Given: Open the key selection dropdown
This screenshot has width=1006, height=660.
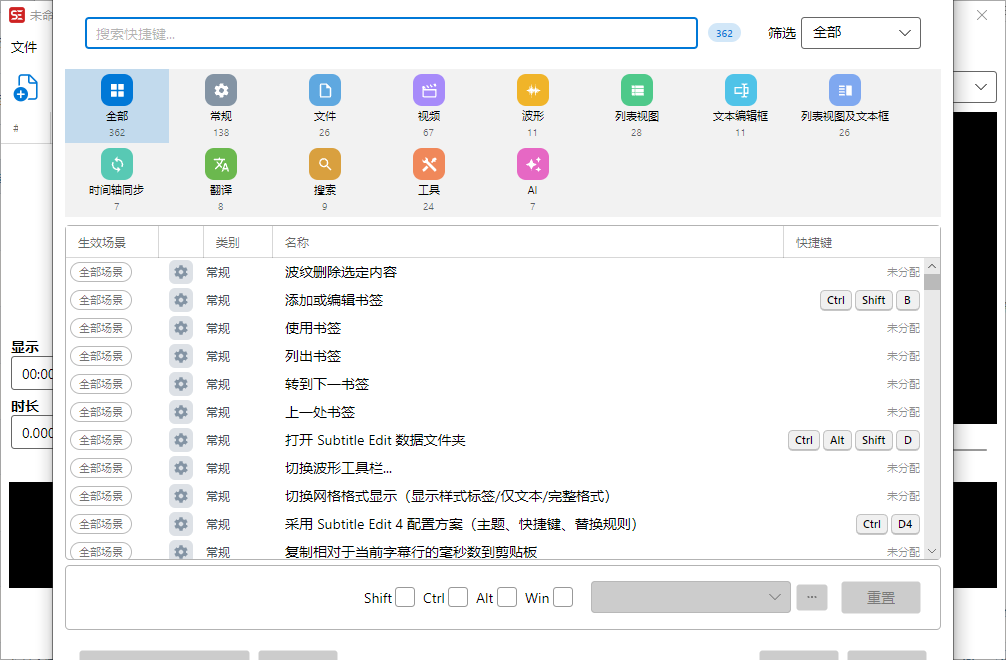Looking at the screenshot, I should (x=690, y=597).
